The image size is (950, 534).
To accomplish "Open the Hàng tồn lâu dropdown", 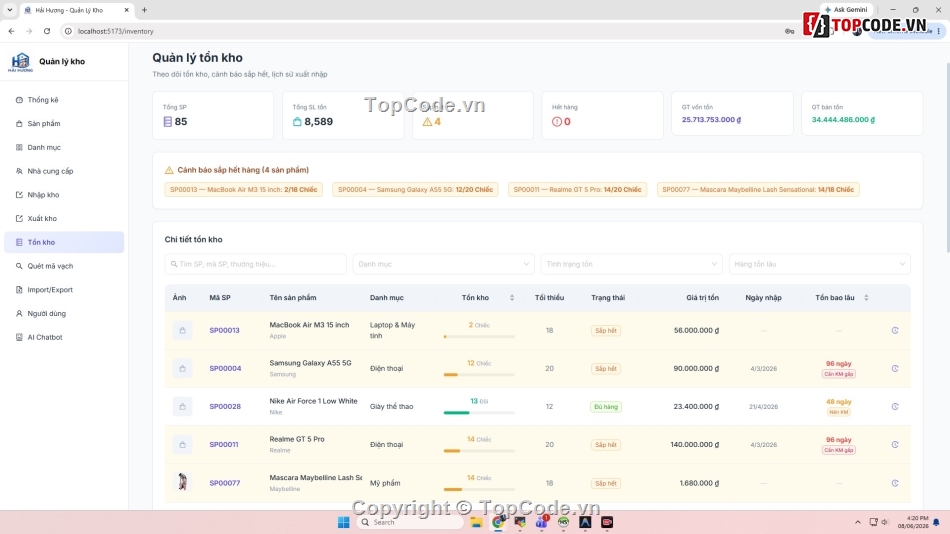I will 820,264.
